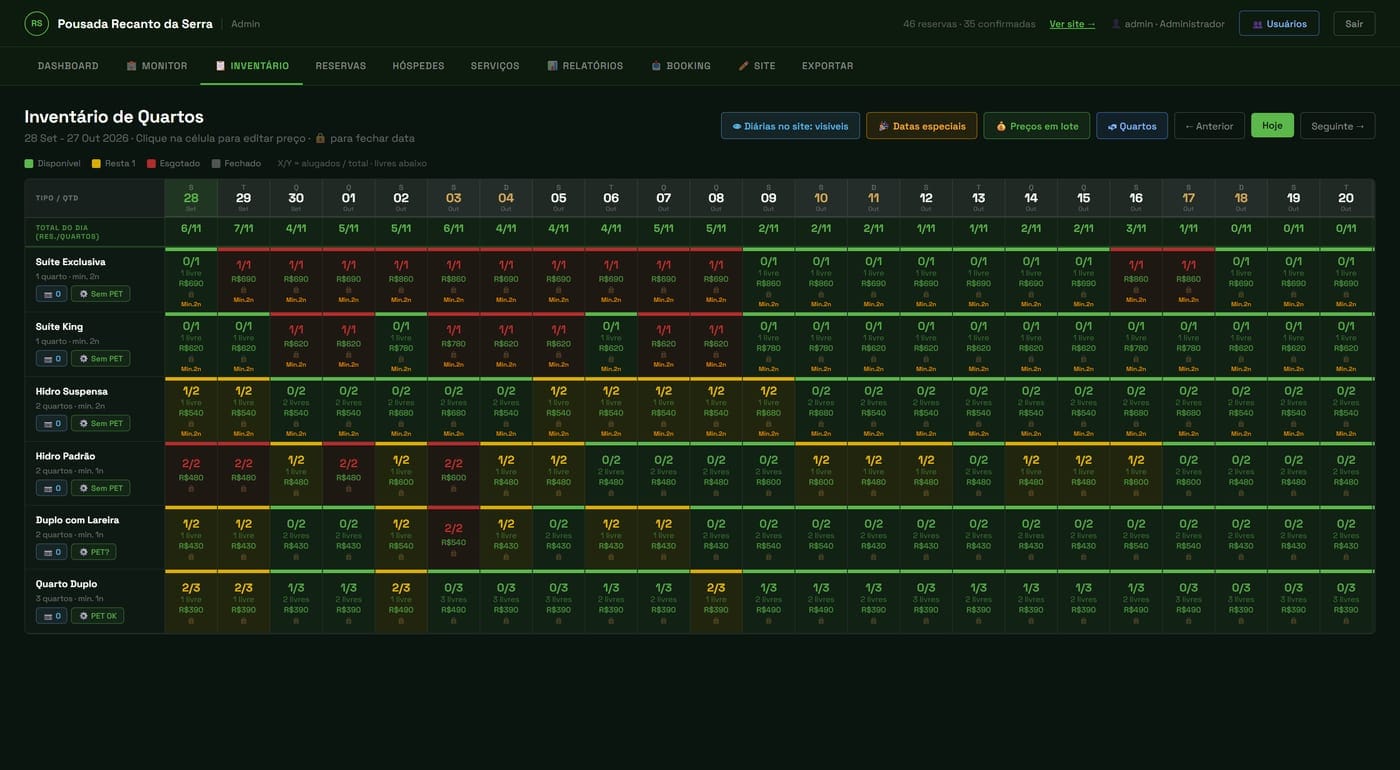This screenshot has width=1400, height=770.
Task: Open the Datas especiais panel
Action: [922, 126]
